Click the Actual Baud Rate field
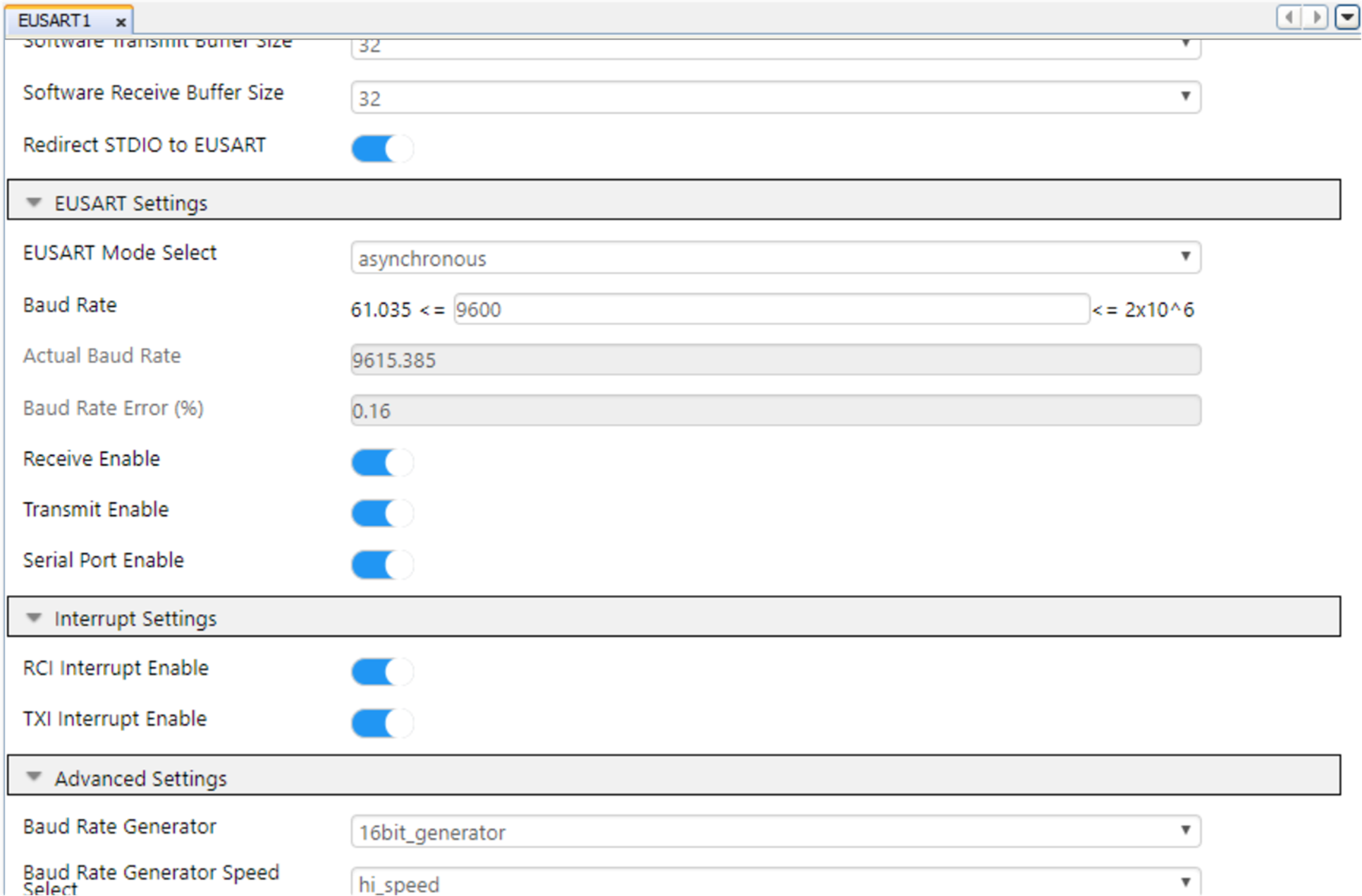Screen dimensions: 1362x896 (x=775, y=360)
